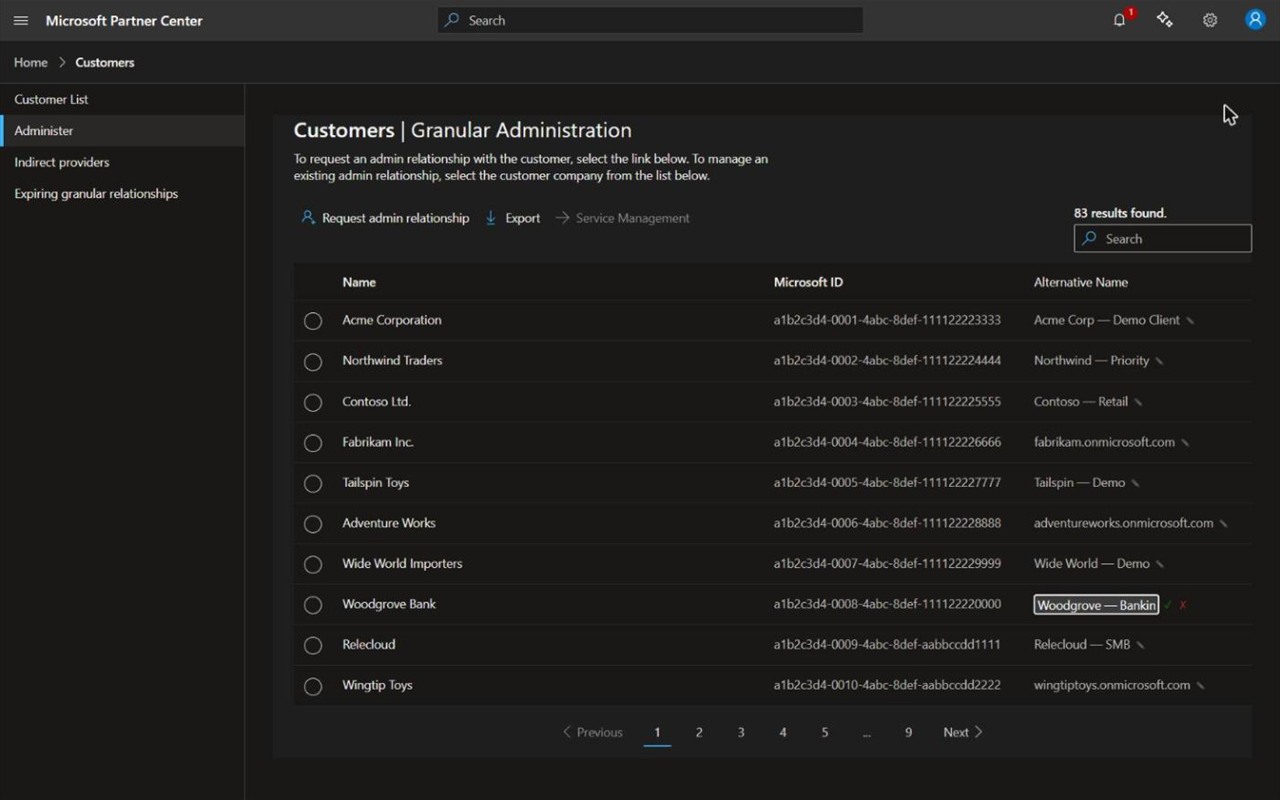Cancel the Woodgrove alternative name edit
Image resolution: width=1280 pixels, height=800 pixels.
coord(1183,605)
